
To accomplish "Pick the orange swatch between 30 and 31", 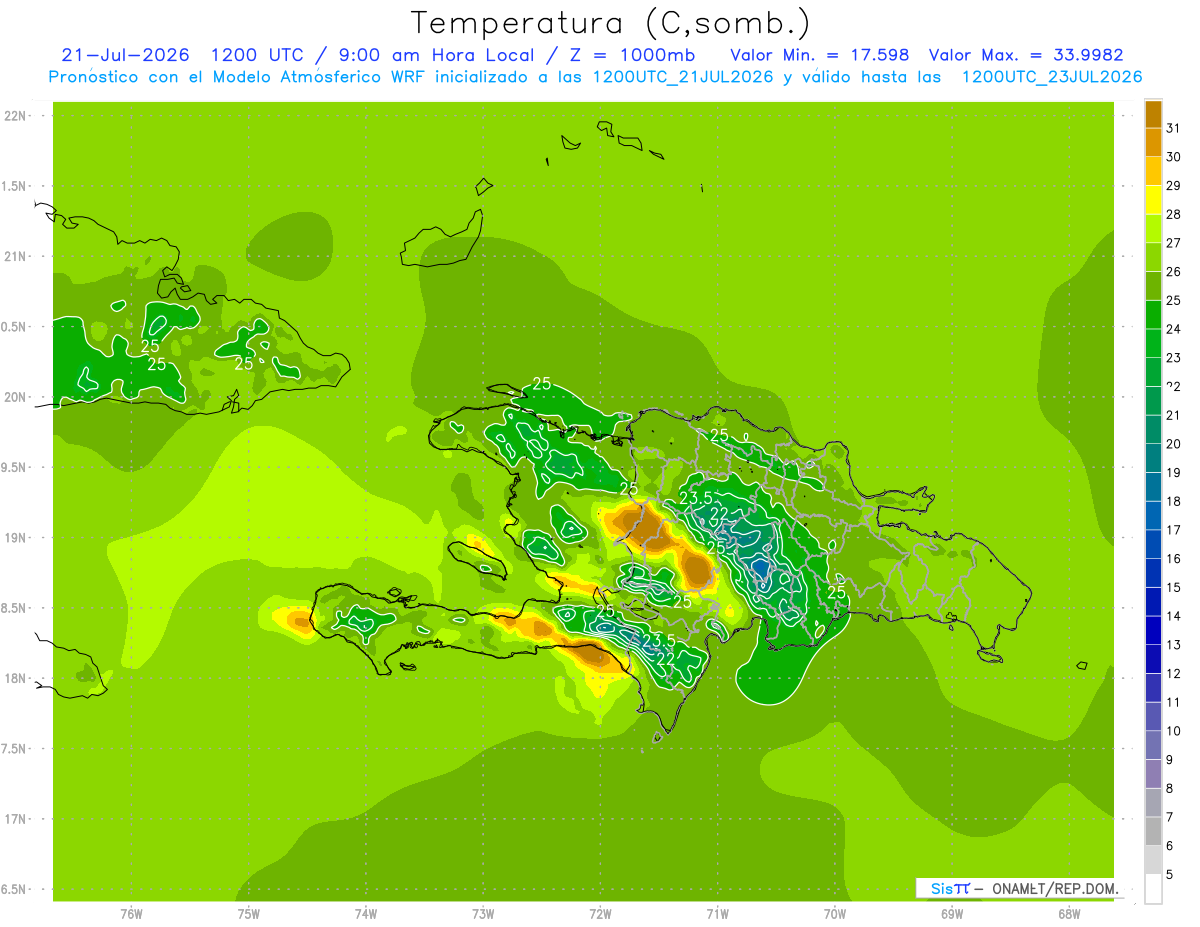I will [1153, 142].
